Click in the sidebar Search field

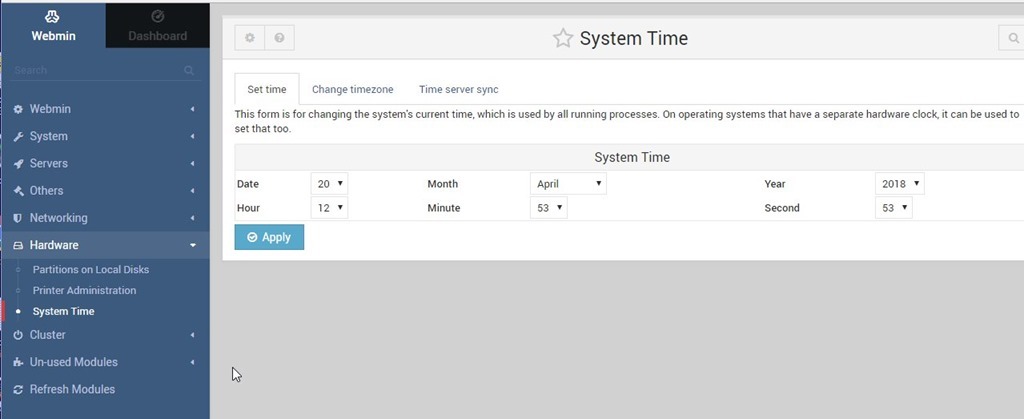pos(95,71)
